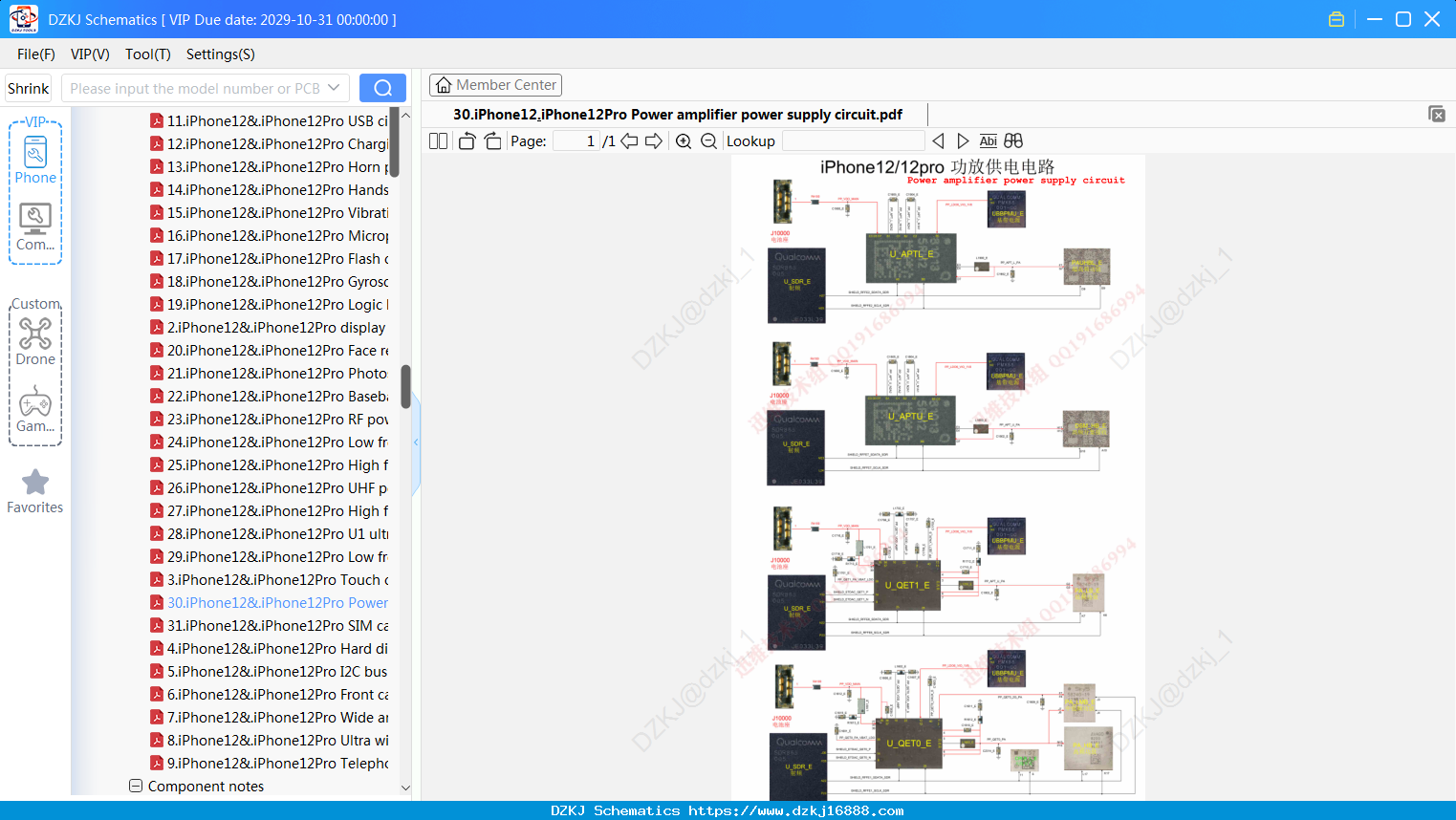The height and width of the screenshot is (820, 1456).
Task: Click the detach window icon at top right
Action: coord(1437,114)
